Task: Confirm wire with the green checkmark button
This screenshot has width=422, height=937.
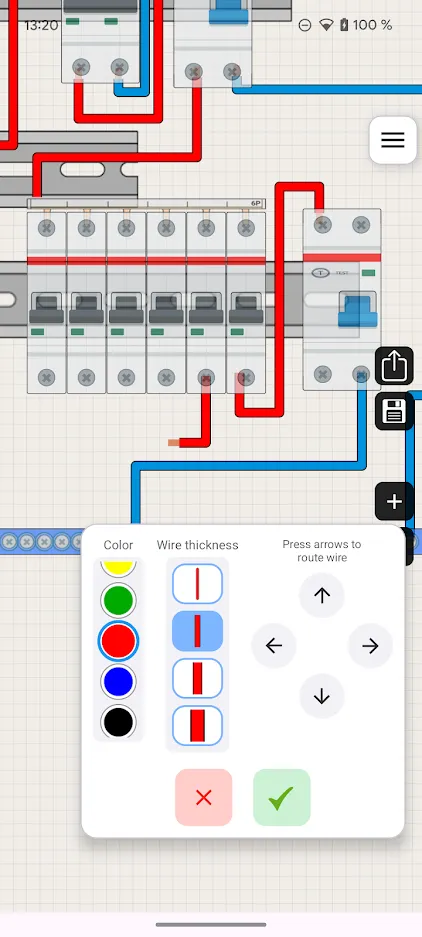Action: click(282, 797)
